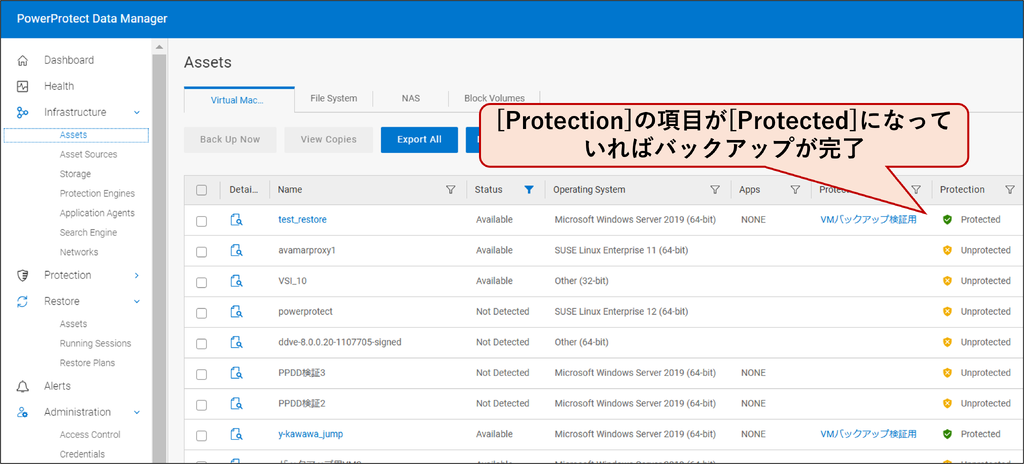The image size is (1024, 464).
Task: Open Restore Plans in the sidebar
Action: click(x=88, y=363)
